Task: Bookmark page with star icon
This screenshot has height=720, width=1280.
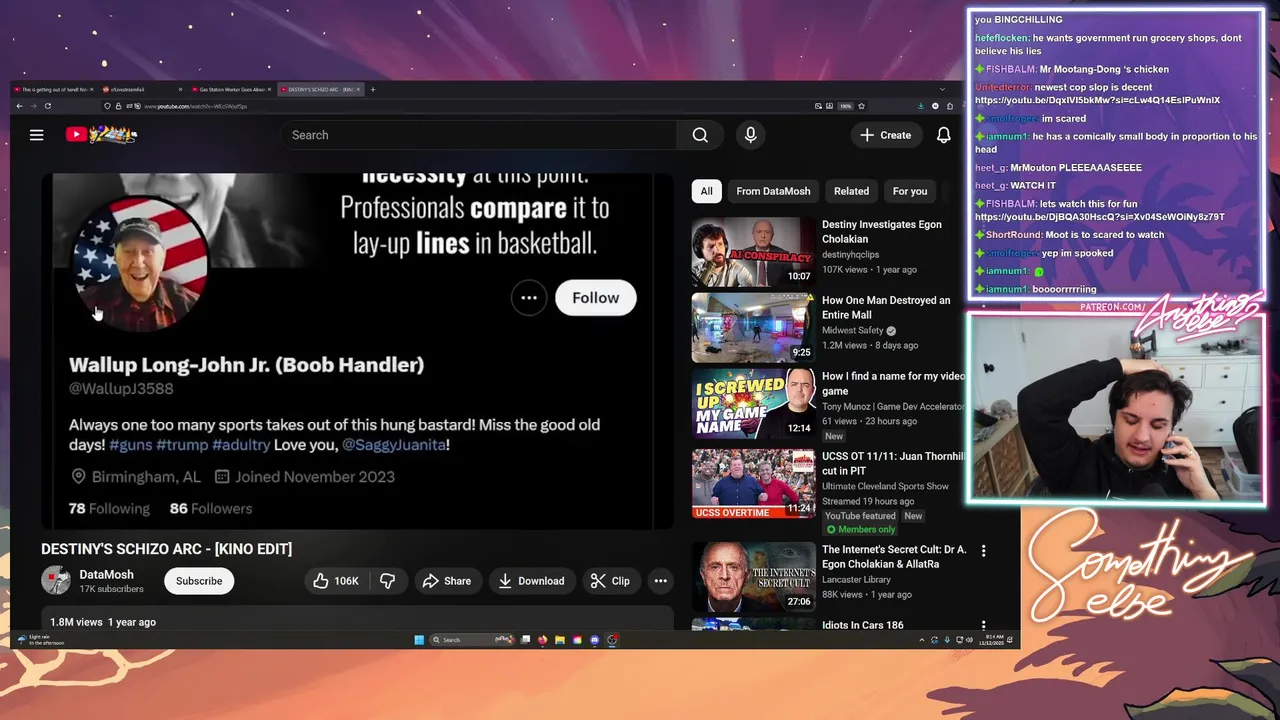Action: [861, 106]
